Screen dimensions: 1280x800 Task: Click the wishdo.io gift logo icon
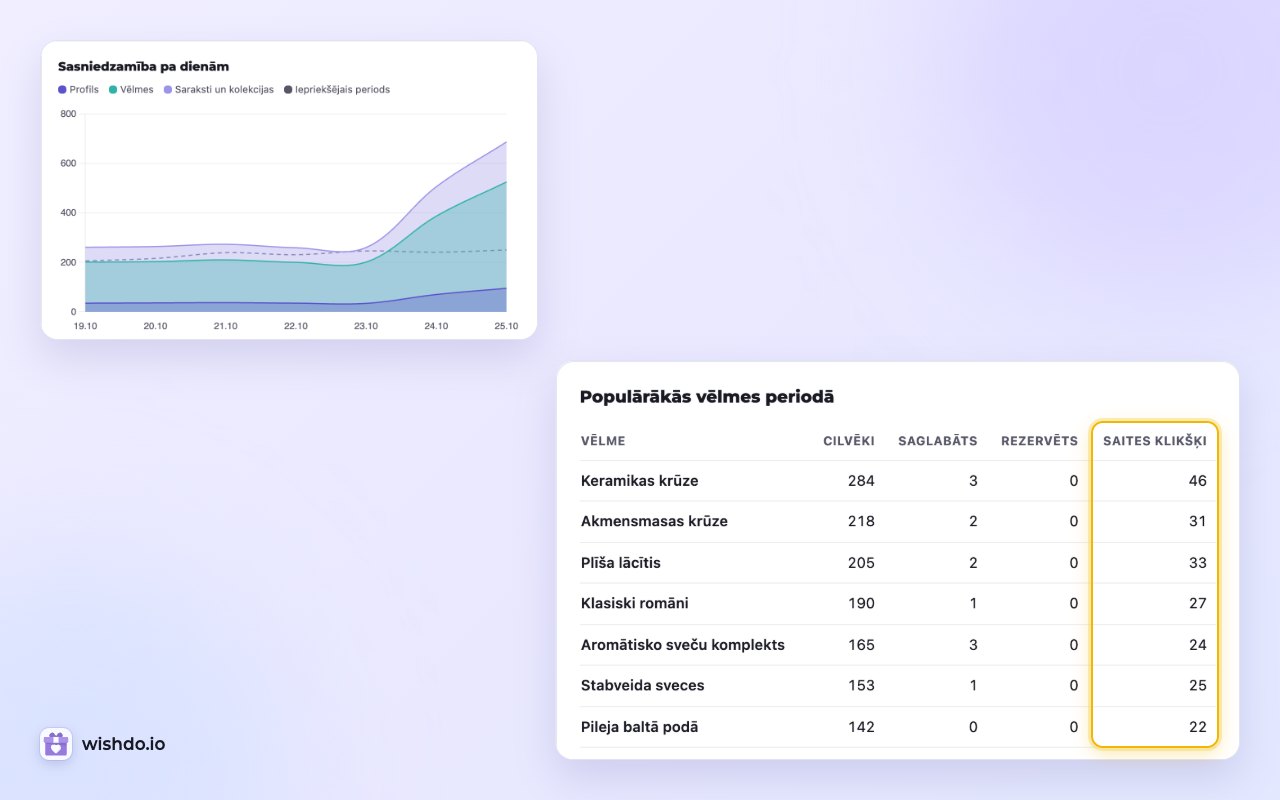(x=56, y=744)
